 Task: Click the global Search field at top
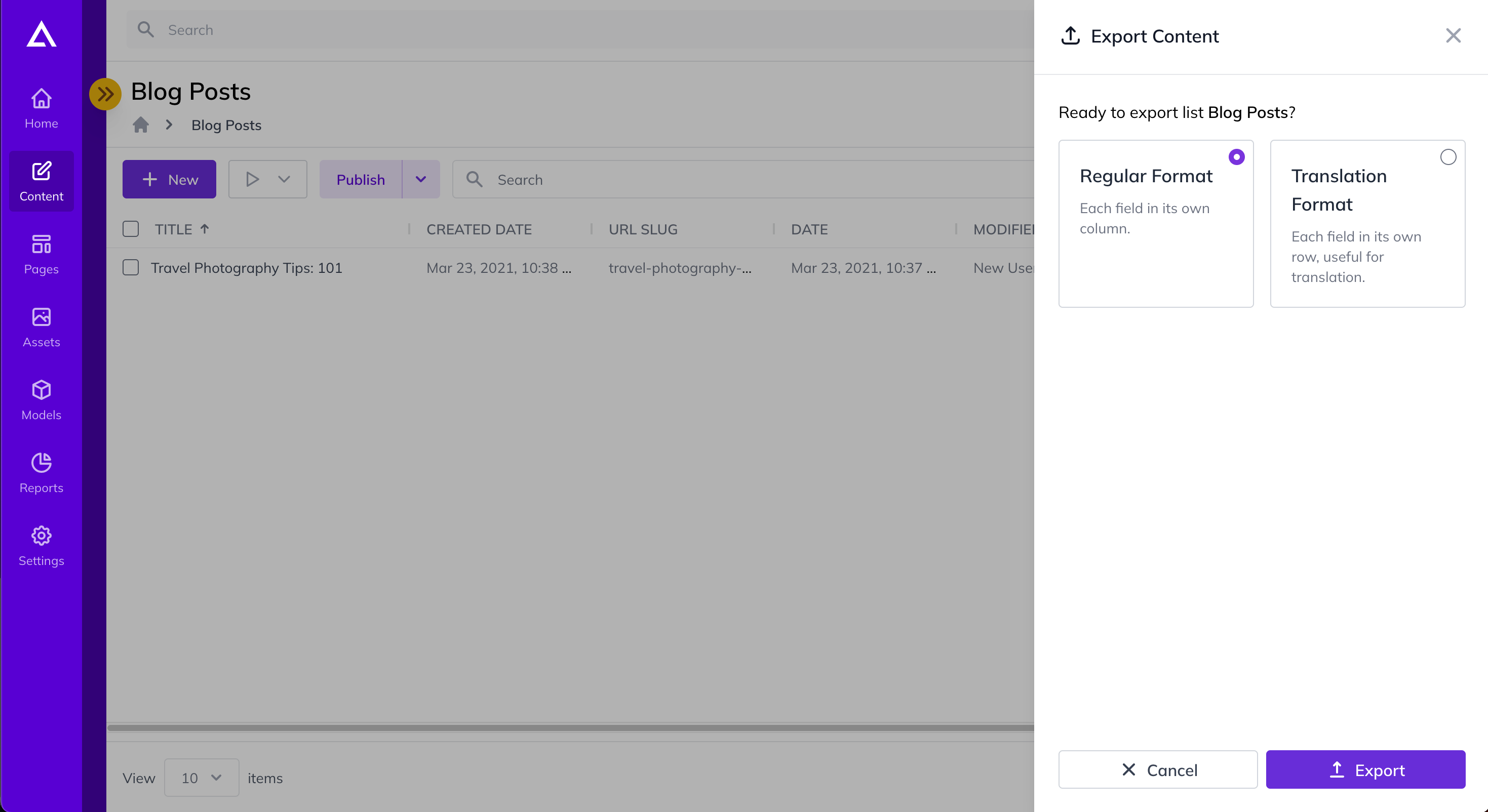(x=580, y=29)
